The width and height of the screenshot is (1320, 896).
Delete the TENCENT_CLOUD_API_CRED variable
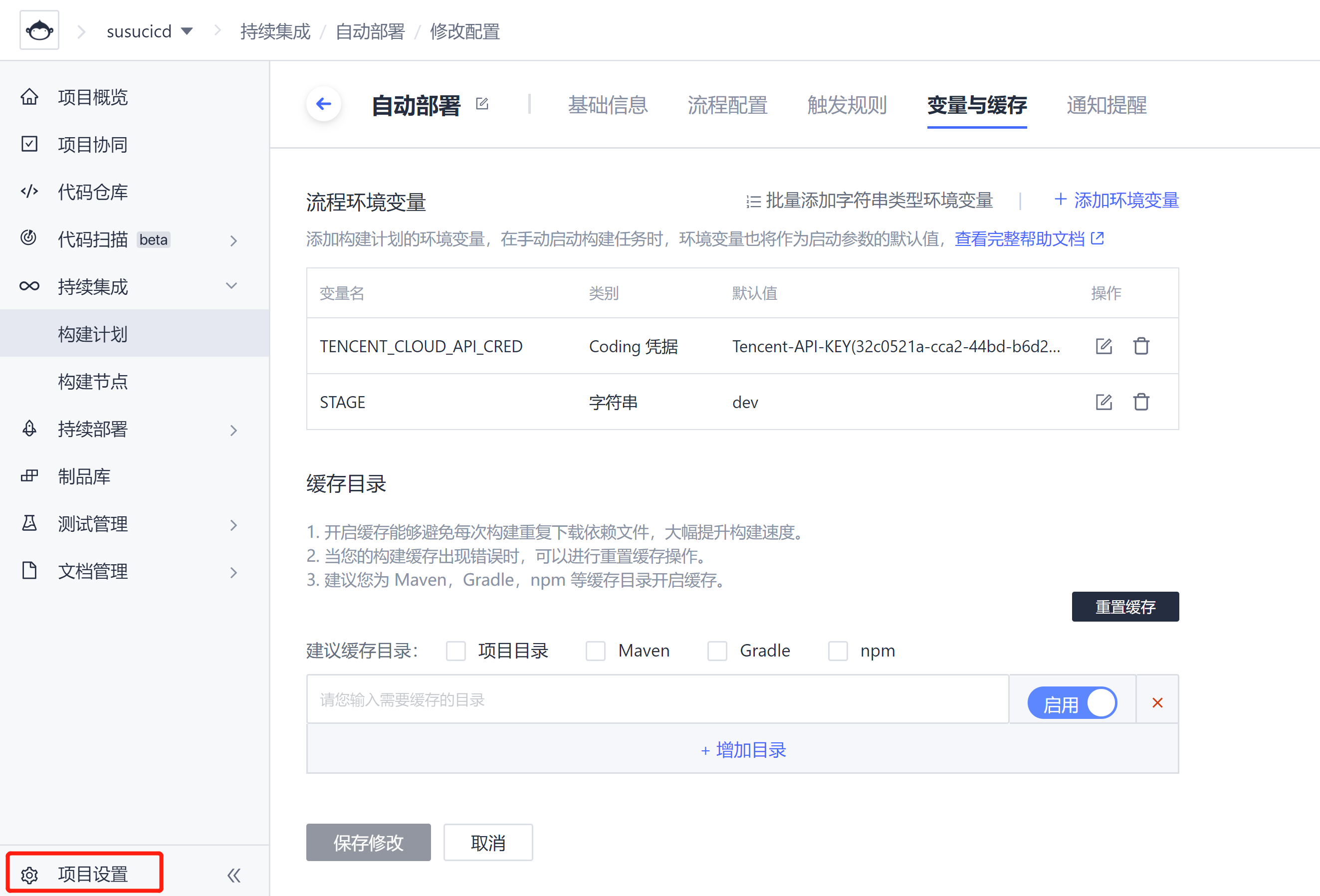[x=1141, y=346]
